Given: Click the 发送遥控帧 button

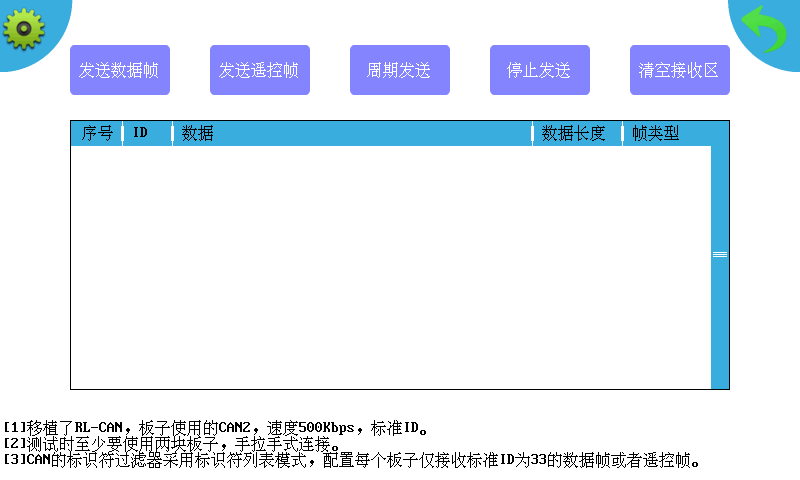Looking at the screenshot, I should click(260, 70).
